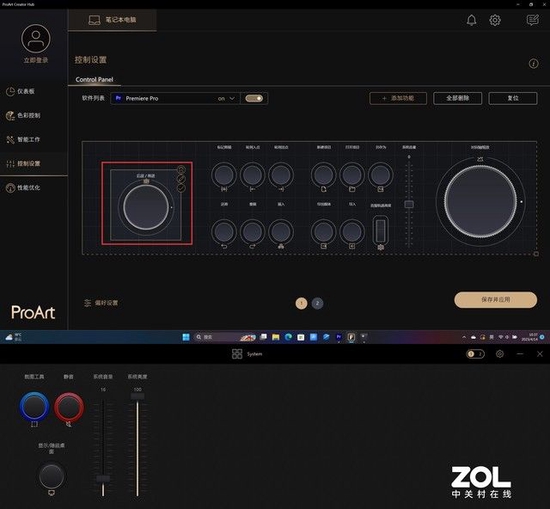
Task: Expand the Premiere Pro software list dropdown
Action: click(x=175, y=98)
